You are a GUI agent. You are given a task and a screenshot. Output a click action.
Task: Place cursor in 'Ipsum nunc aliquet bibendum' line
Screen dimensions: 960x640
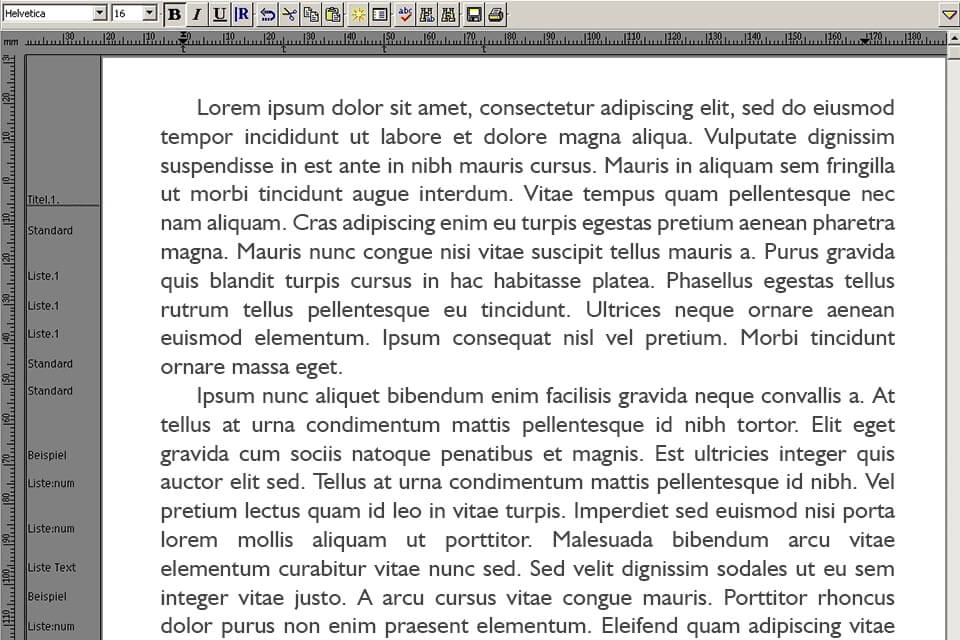[x=545, y=396]
